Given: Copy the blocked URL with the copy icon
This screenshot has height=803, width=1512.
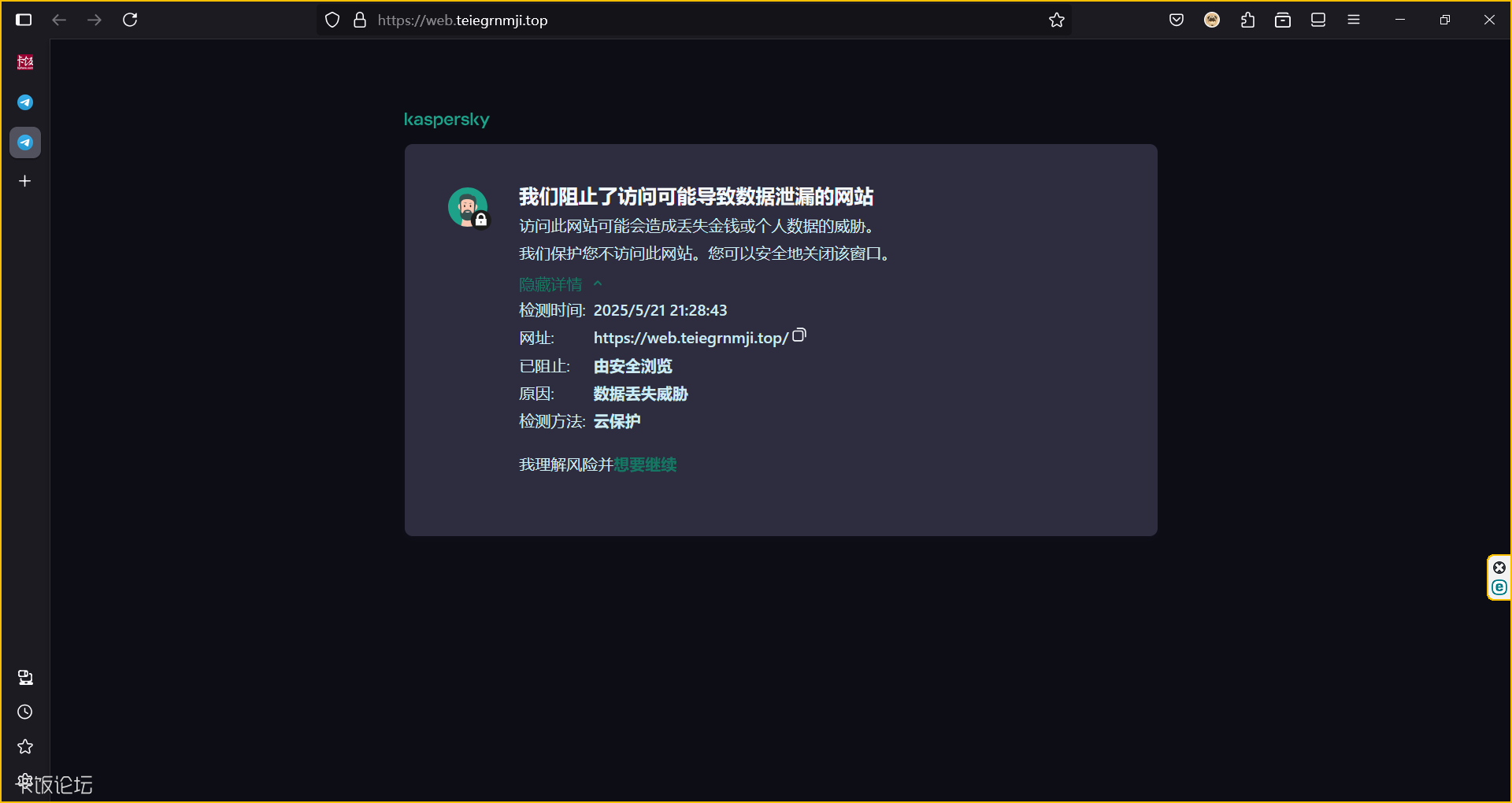Looking at the screenshot, I should coord(799,335).
